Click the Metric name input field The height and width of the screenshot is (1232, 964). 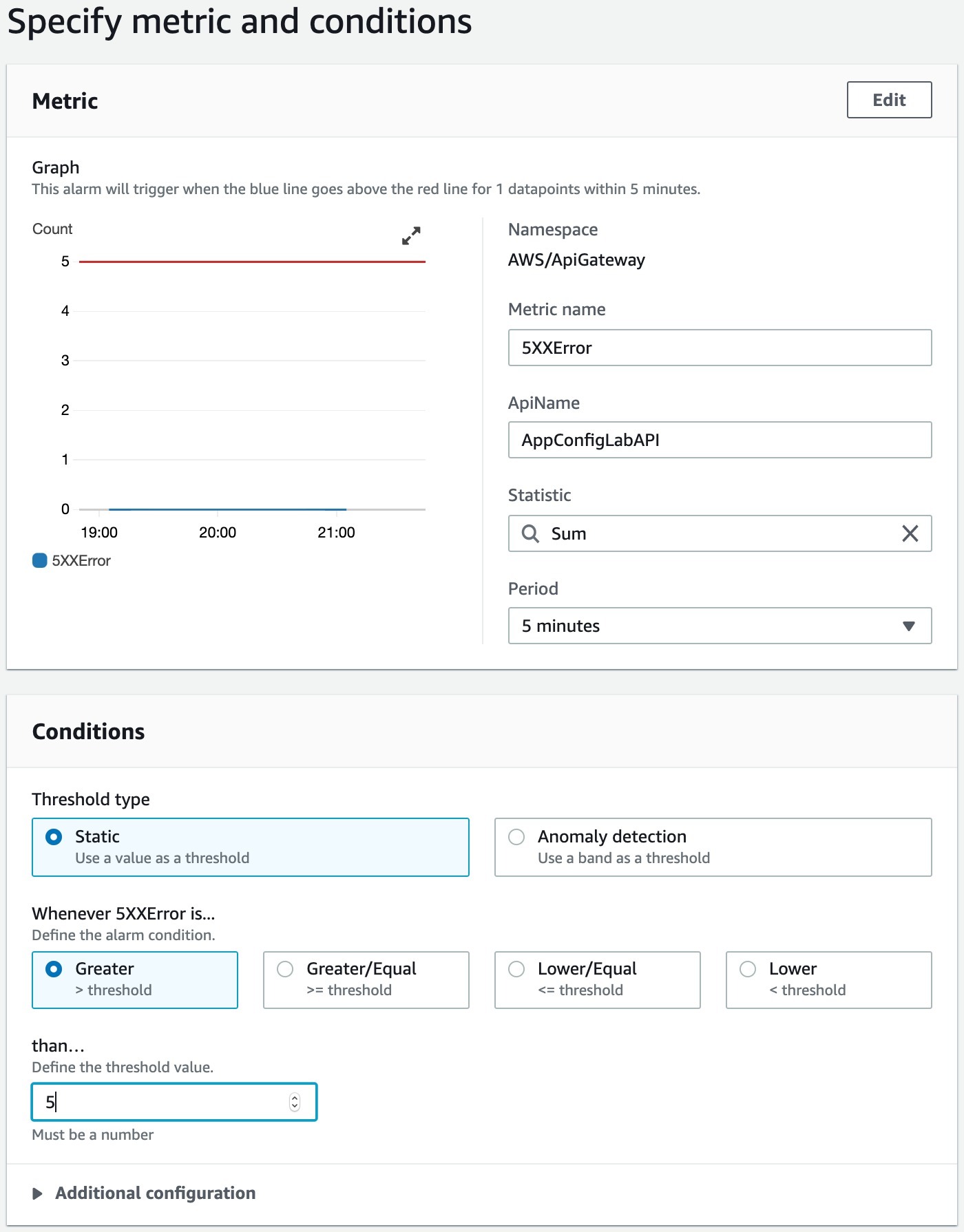coord(720,348)
